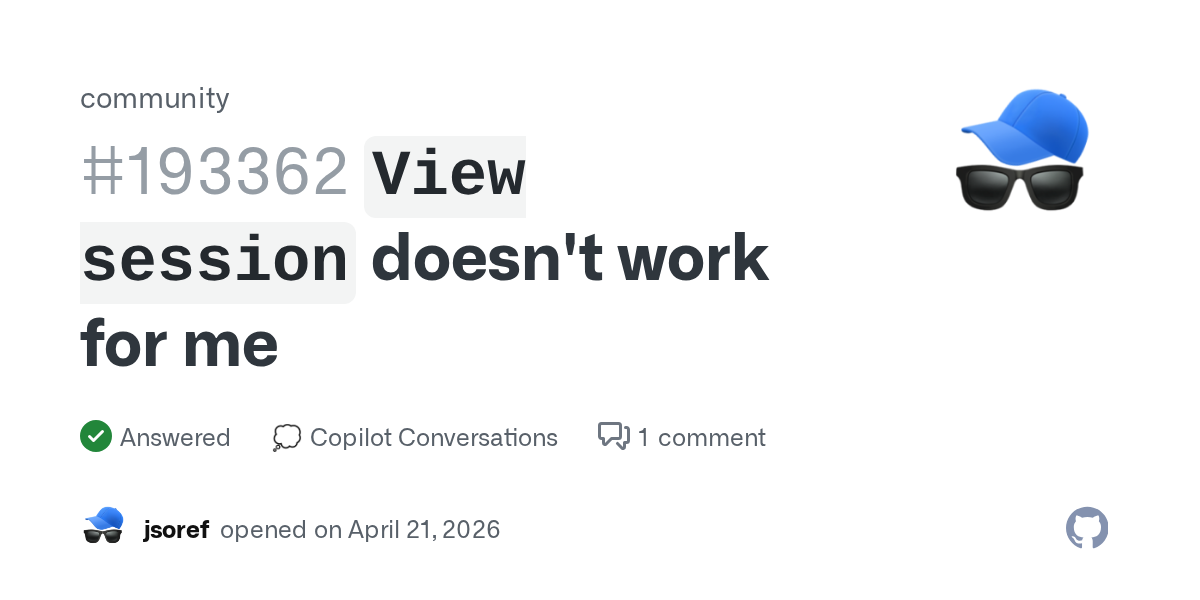
Task: View the '1 comment' text
Action: [701, 438]
